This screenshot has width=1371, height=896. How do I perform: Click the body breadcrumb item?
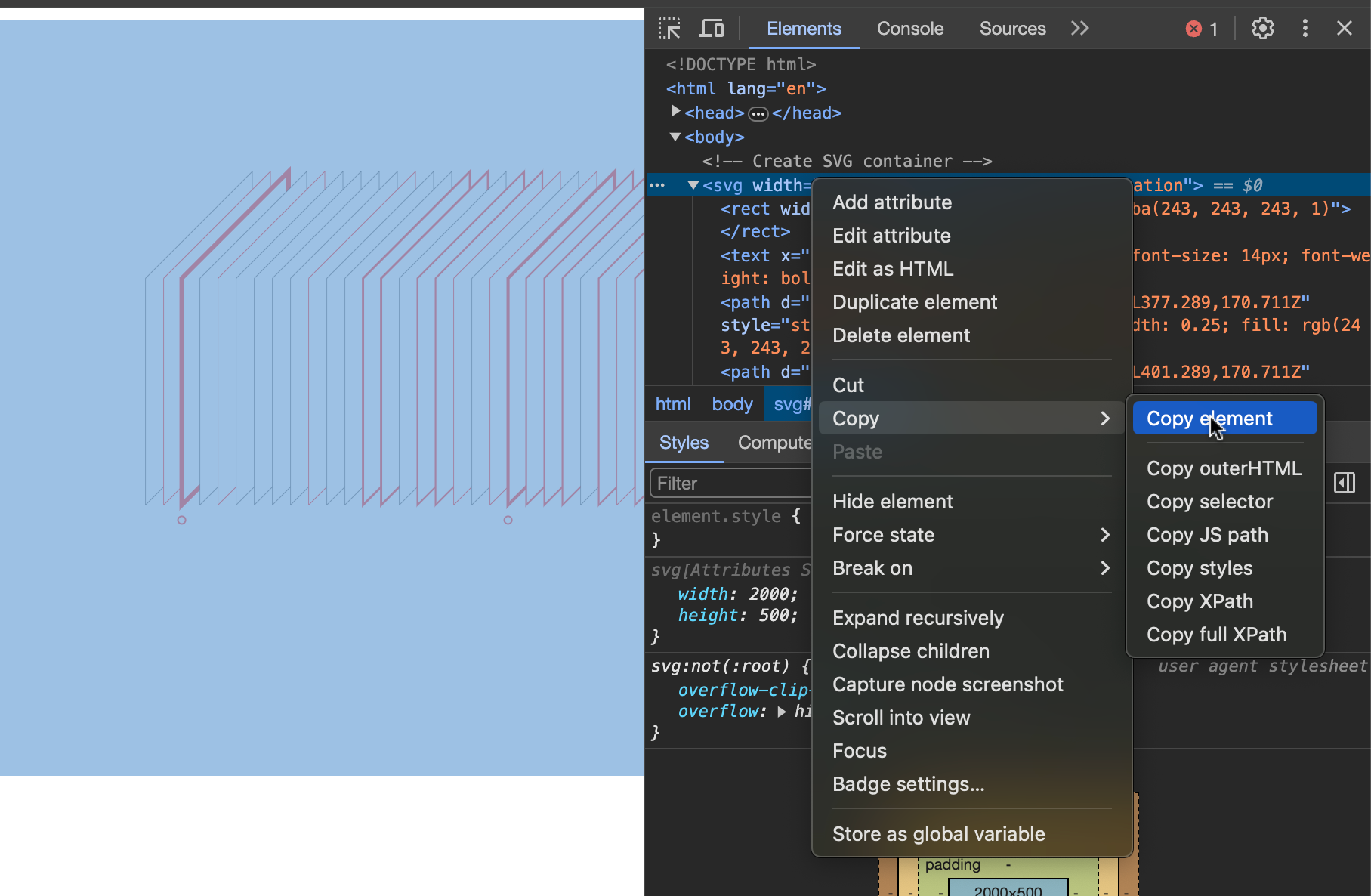732,404
